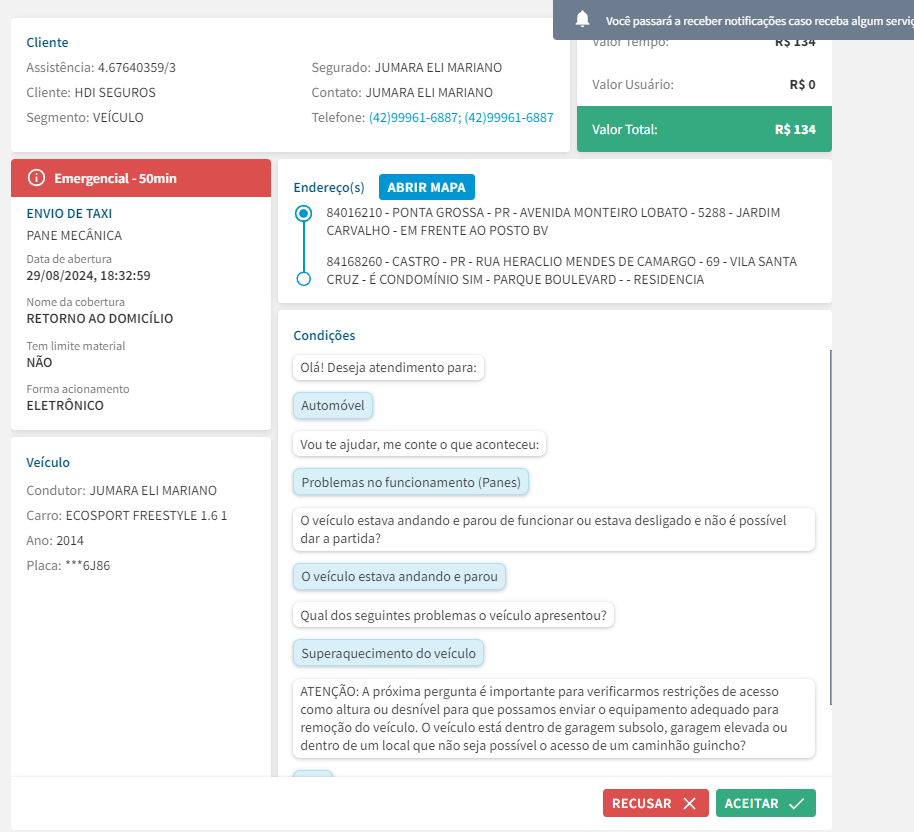Click the notification toast message text
The height and width of the screenshot is (832, 914).
point(755,19)
